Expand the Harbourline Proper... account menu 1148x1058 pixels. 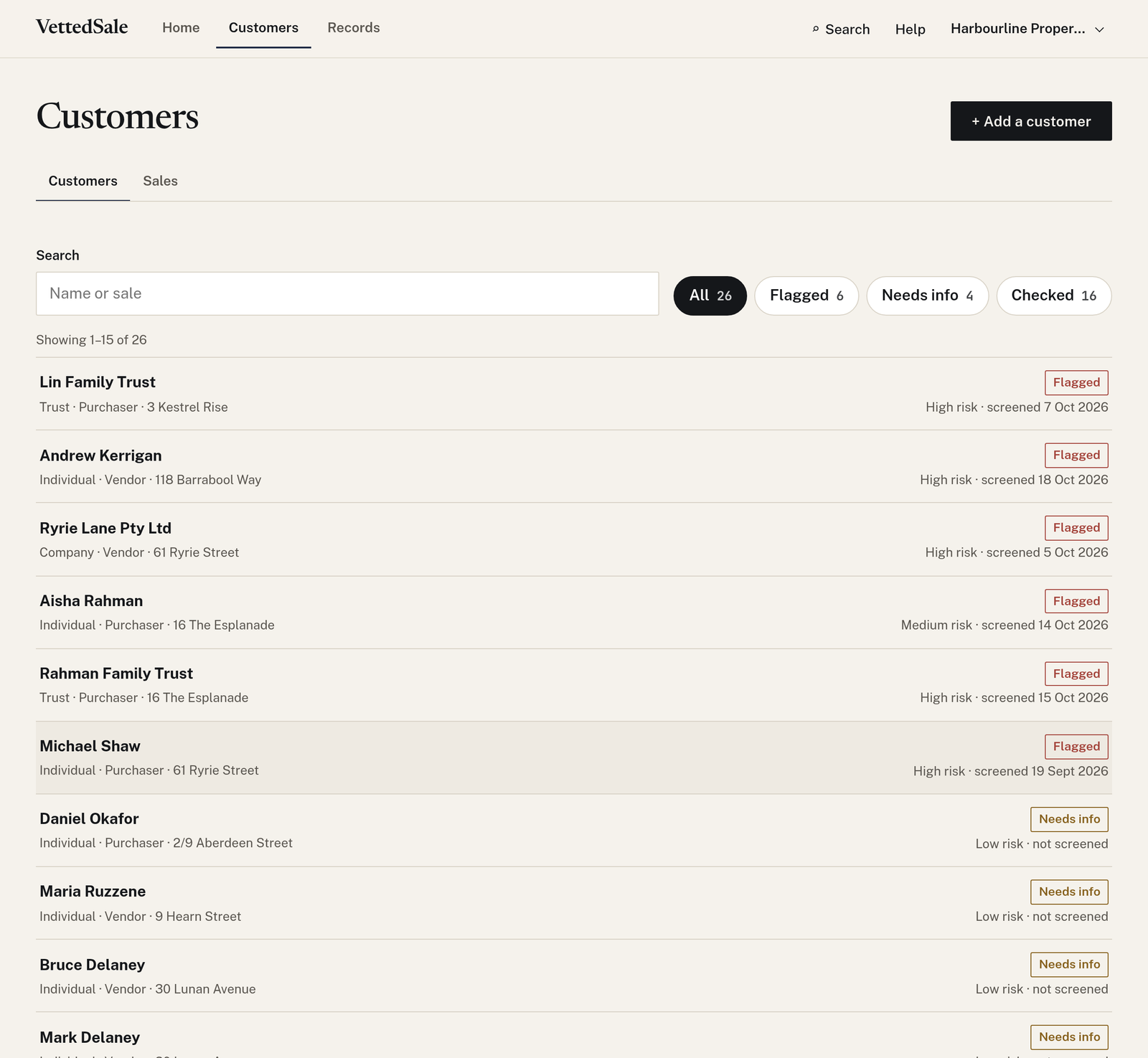pos(1027,29)
